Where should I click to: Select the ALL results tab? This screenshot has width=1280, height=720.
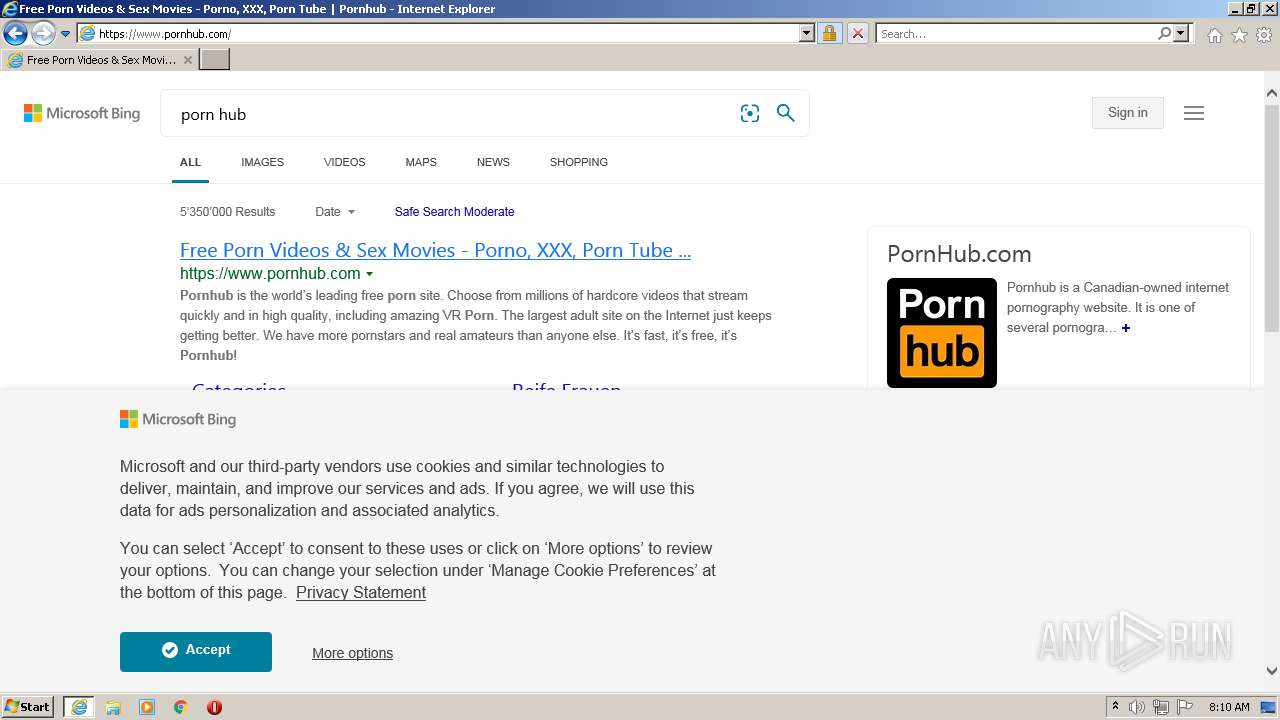click(190, 162)
